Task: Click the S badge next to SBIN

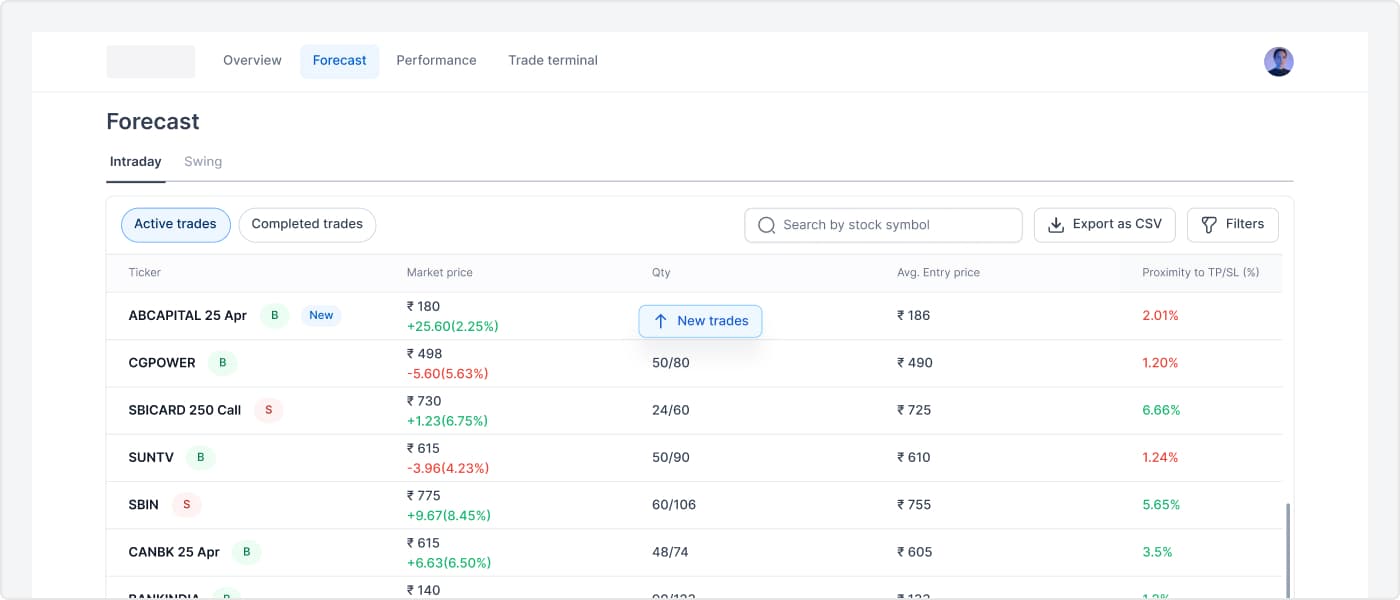Action: click(186, 505)
